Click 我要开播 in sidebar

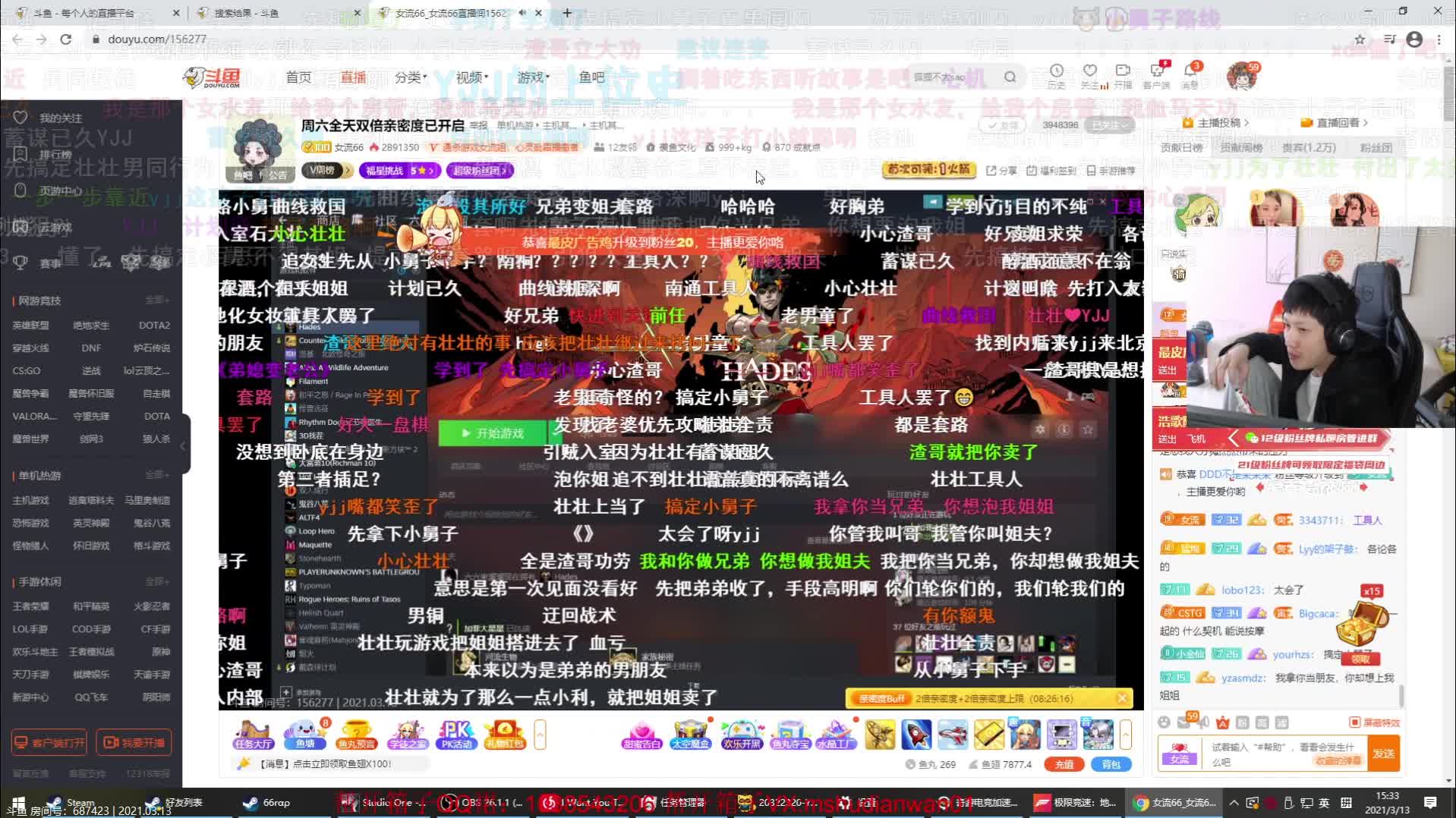coord(134,742)
